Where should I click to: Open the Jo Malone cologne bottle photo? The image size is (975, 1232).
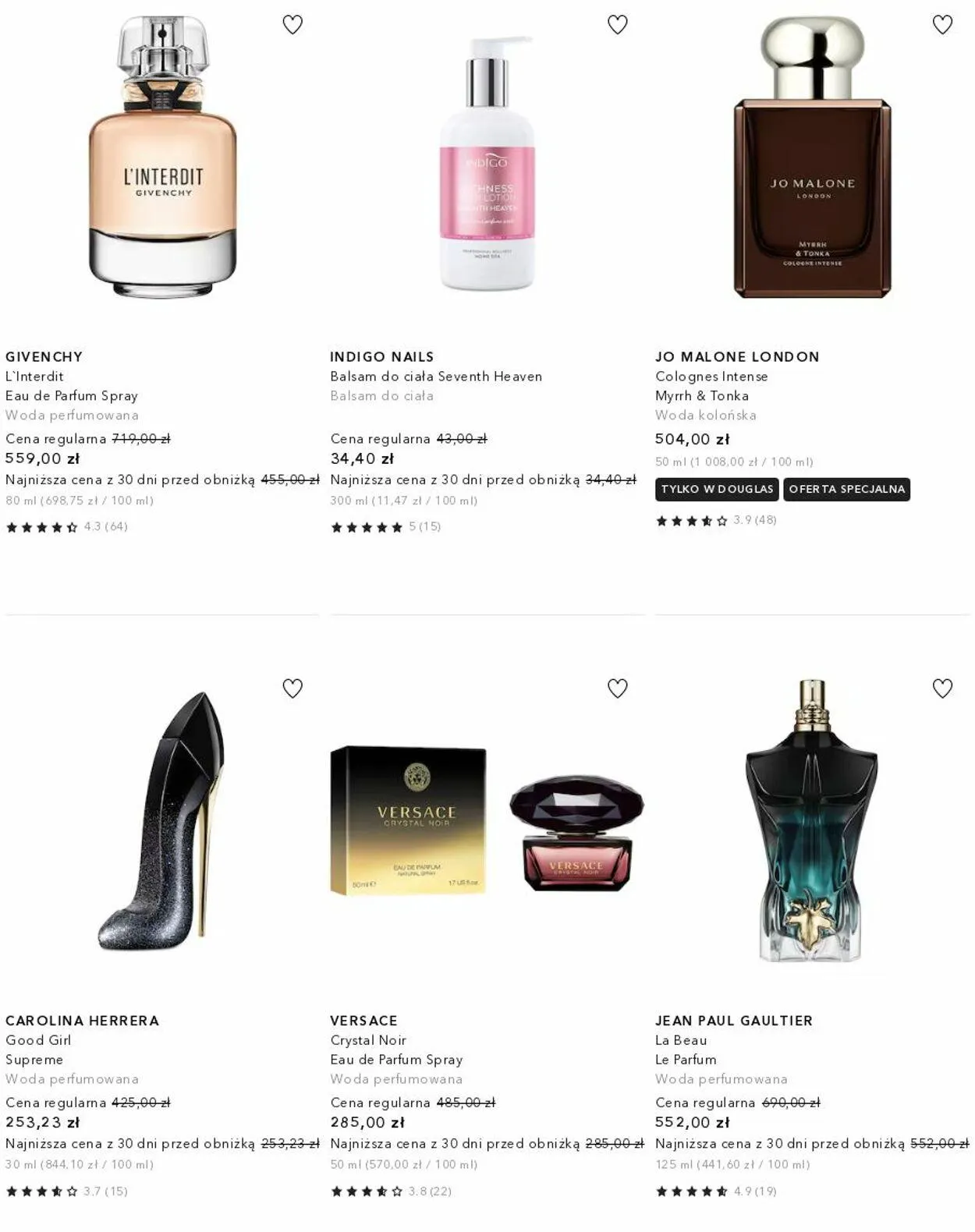[812, 157]
